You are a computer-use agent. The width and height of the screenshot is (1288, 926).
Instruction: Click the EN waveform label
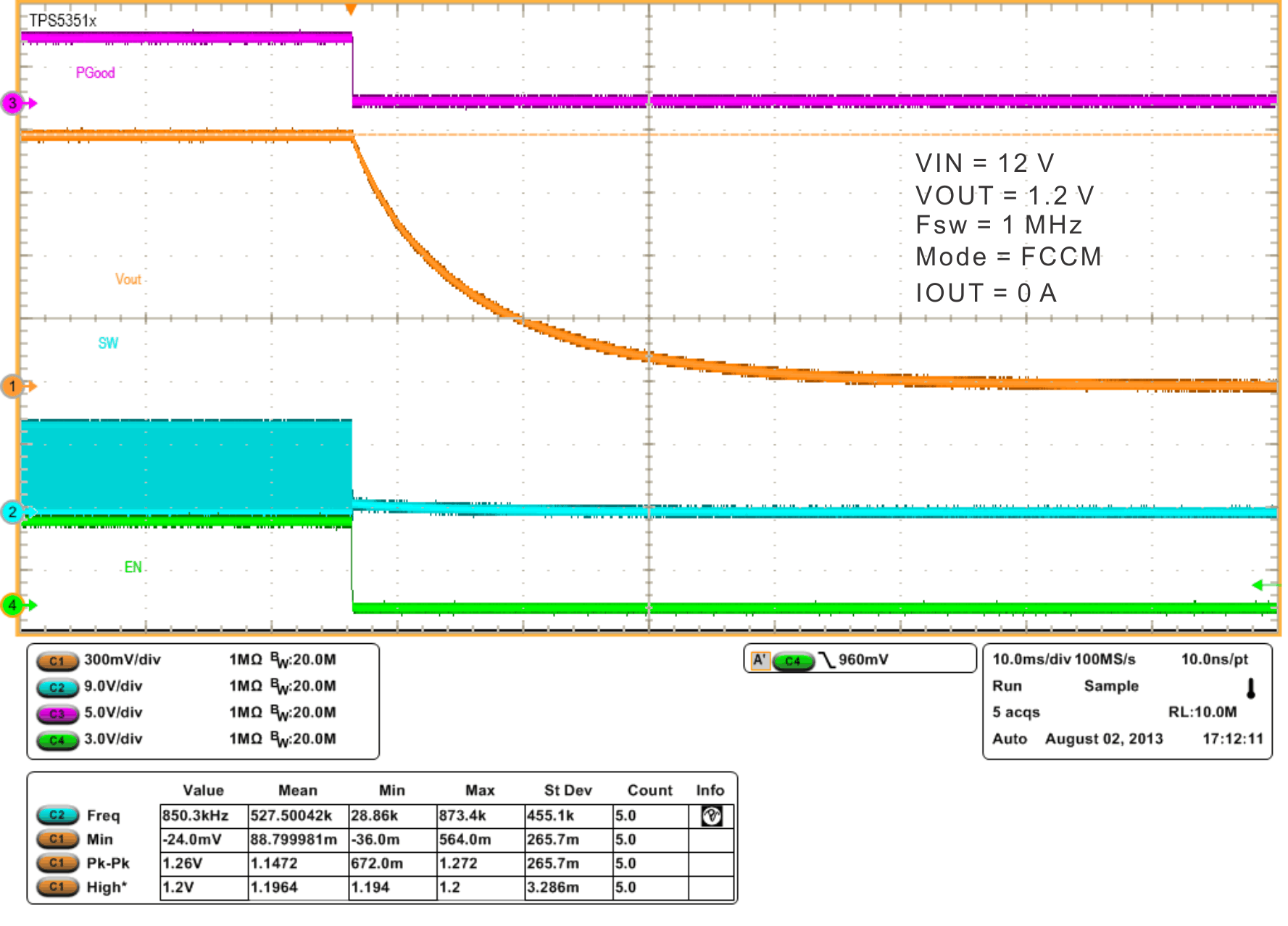[133, 567]
